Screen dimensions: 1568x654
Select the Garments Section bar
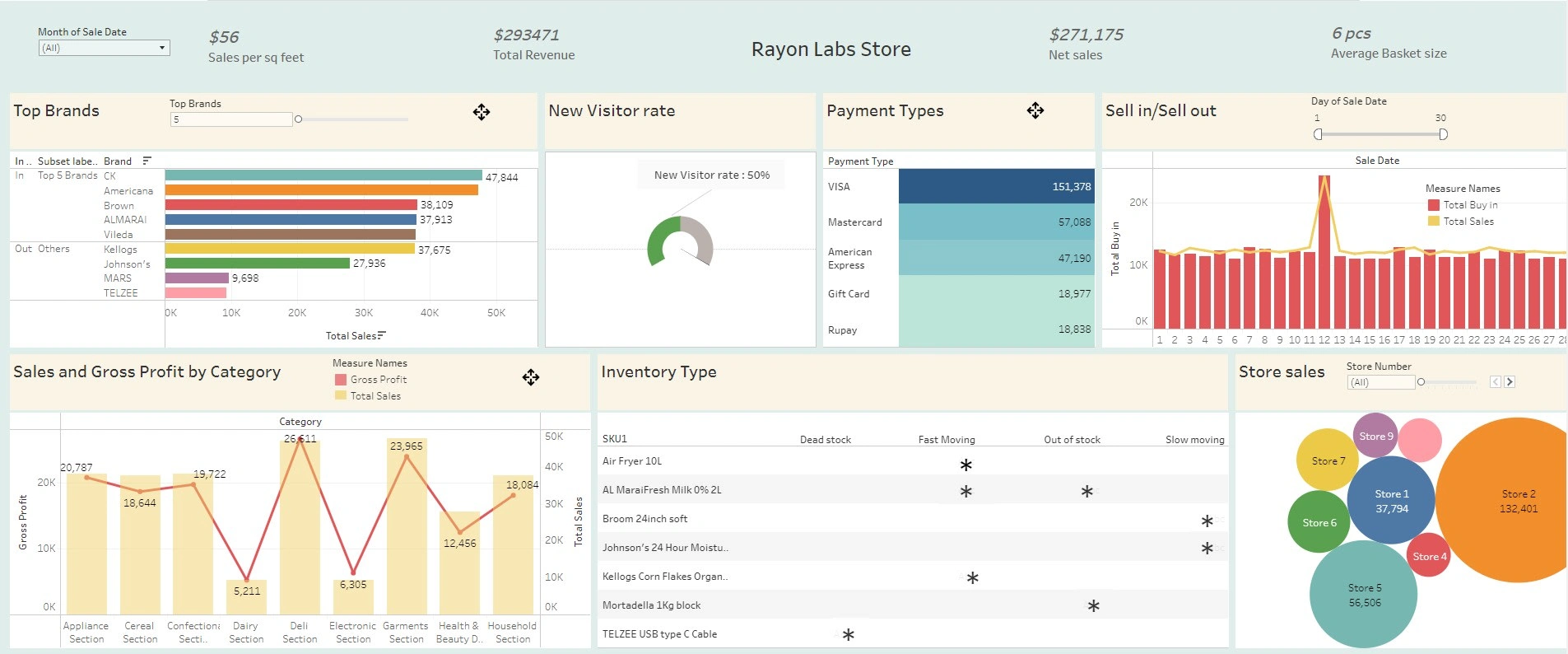click(x=407, y=526)
